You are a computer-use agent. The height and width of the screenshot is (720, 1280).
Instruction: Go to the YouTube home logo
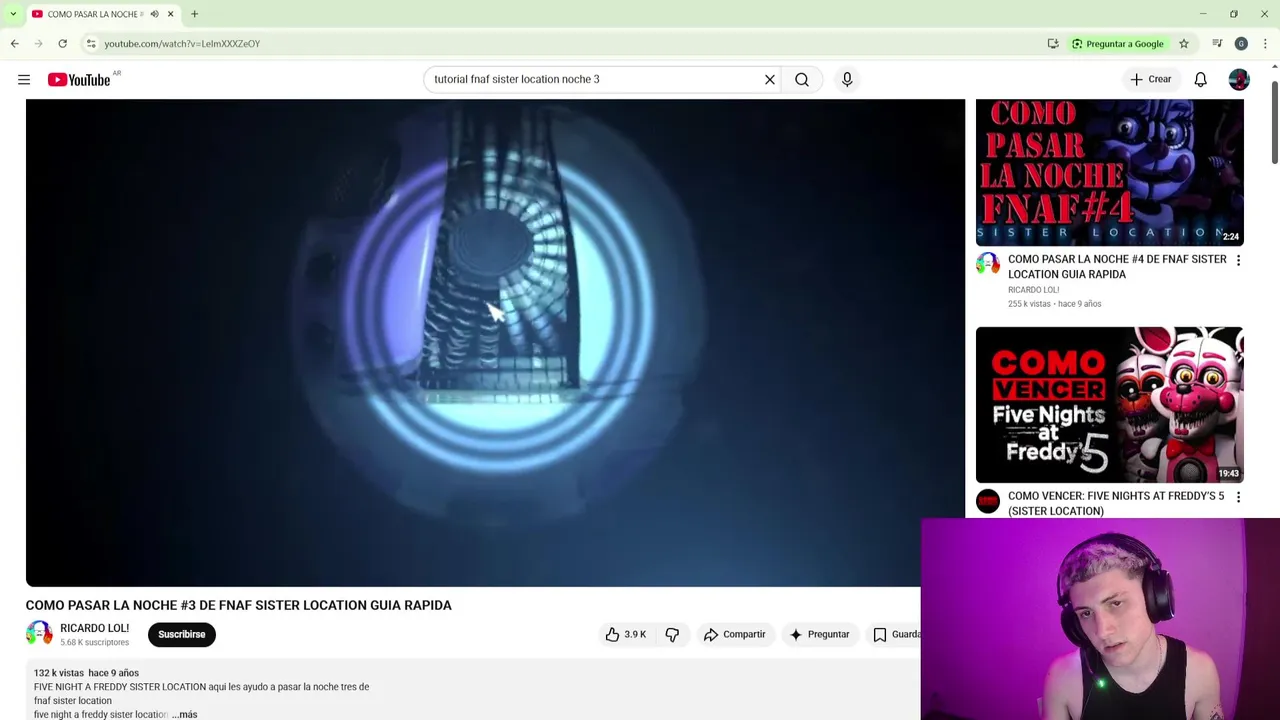pyautogui.click(x=79, y=80)
